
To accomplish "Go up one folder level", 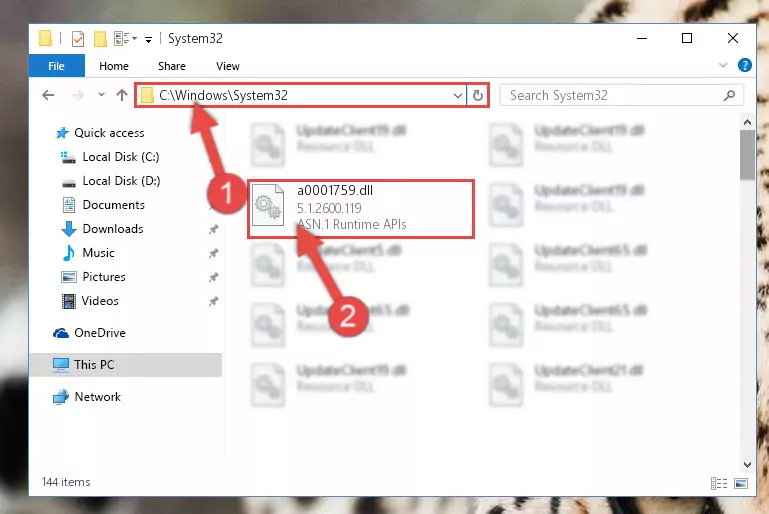I will point(122,95).
